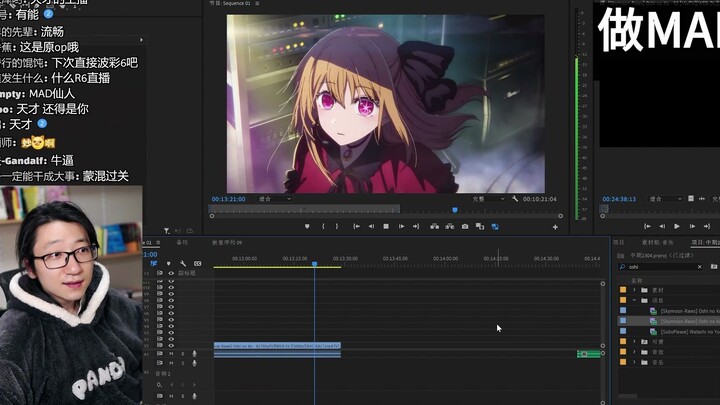The width and height of the screenshot is (720, 405).
Task: Click the Program monitor scrubber playhead
Action: click(455, 210)
